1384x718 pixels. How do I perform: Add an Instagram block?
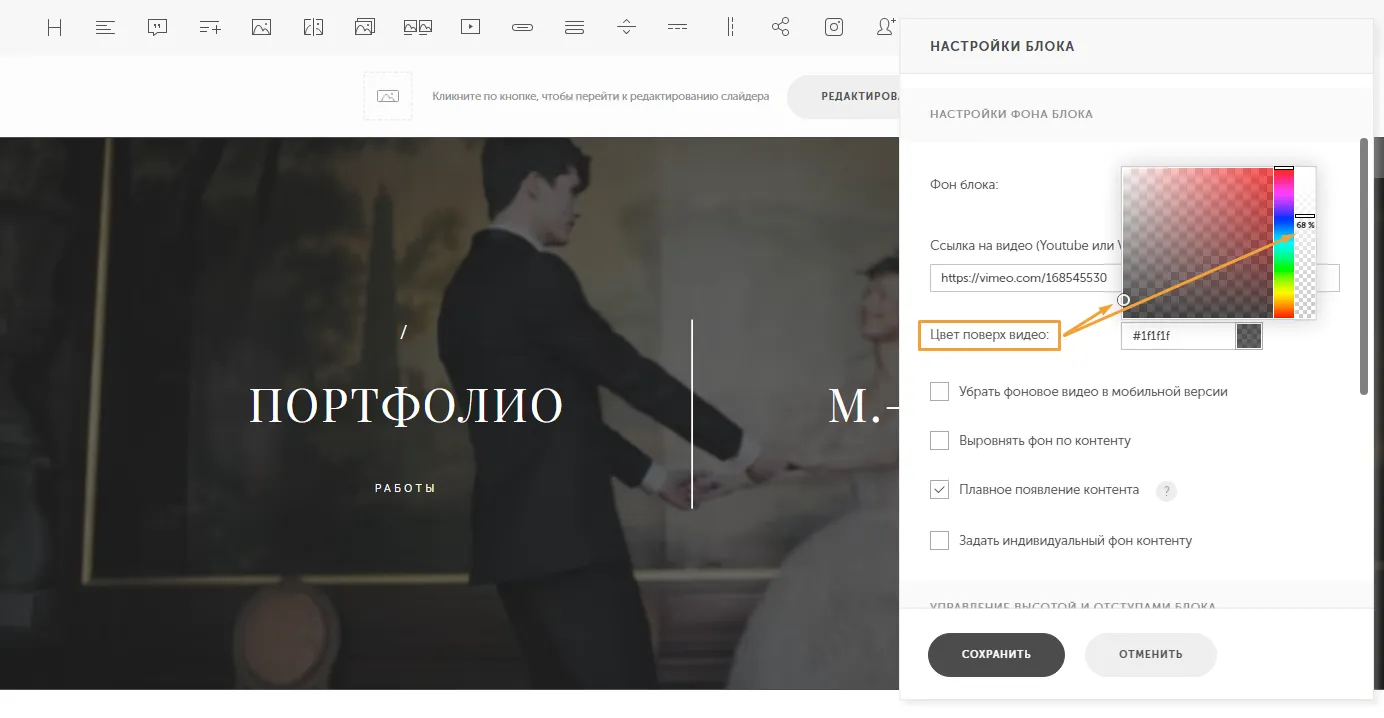(834, 28)
